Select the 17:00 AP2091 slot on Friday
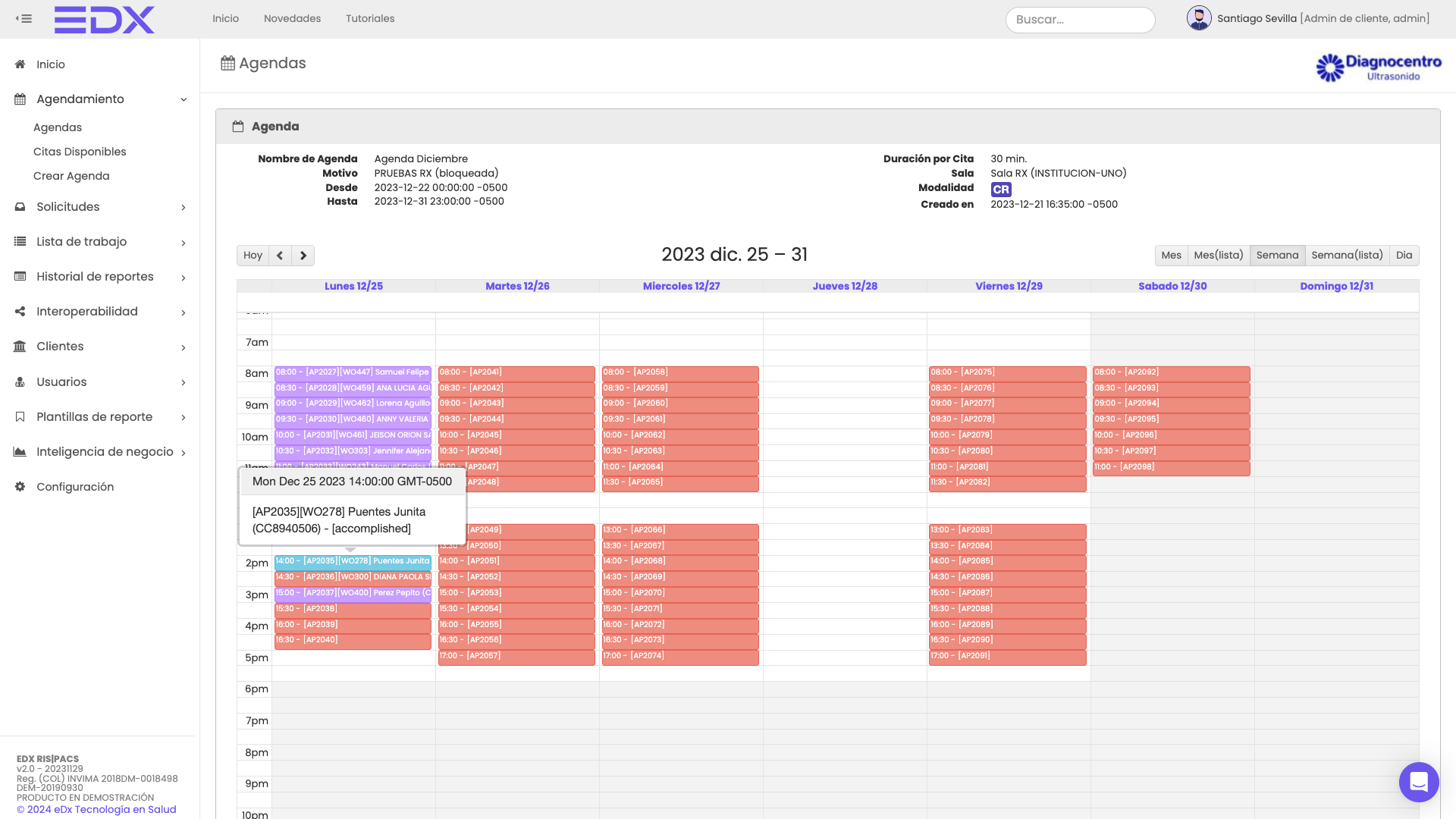 click(x=1008, y=657)
